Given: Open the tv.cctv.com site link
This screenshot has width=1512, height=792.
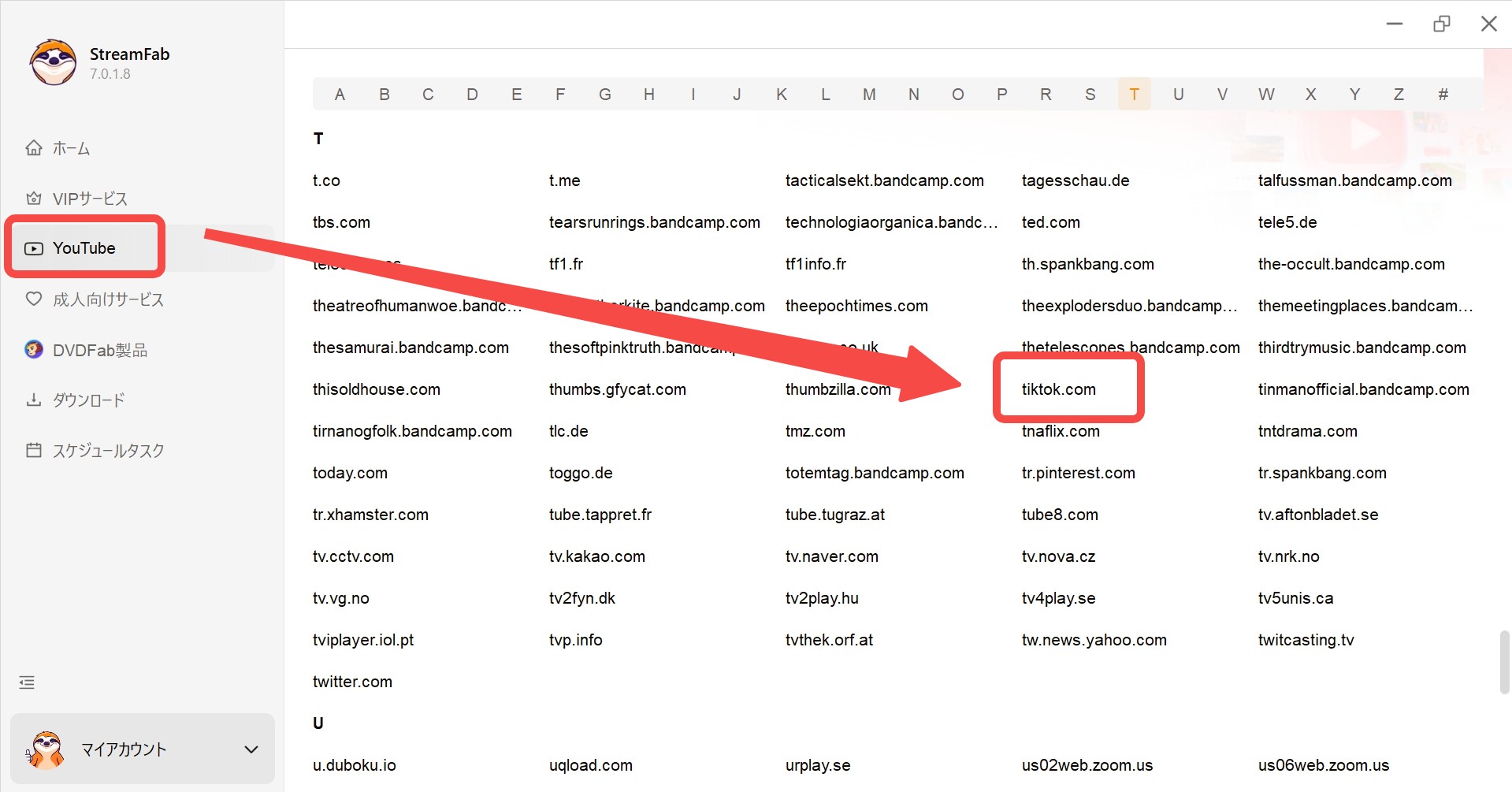Looking at the screenshot, I should tap(353, 556).
